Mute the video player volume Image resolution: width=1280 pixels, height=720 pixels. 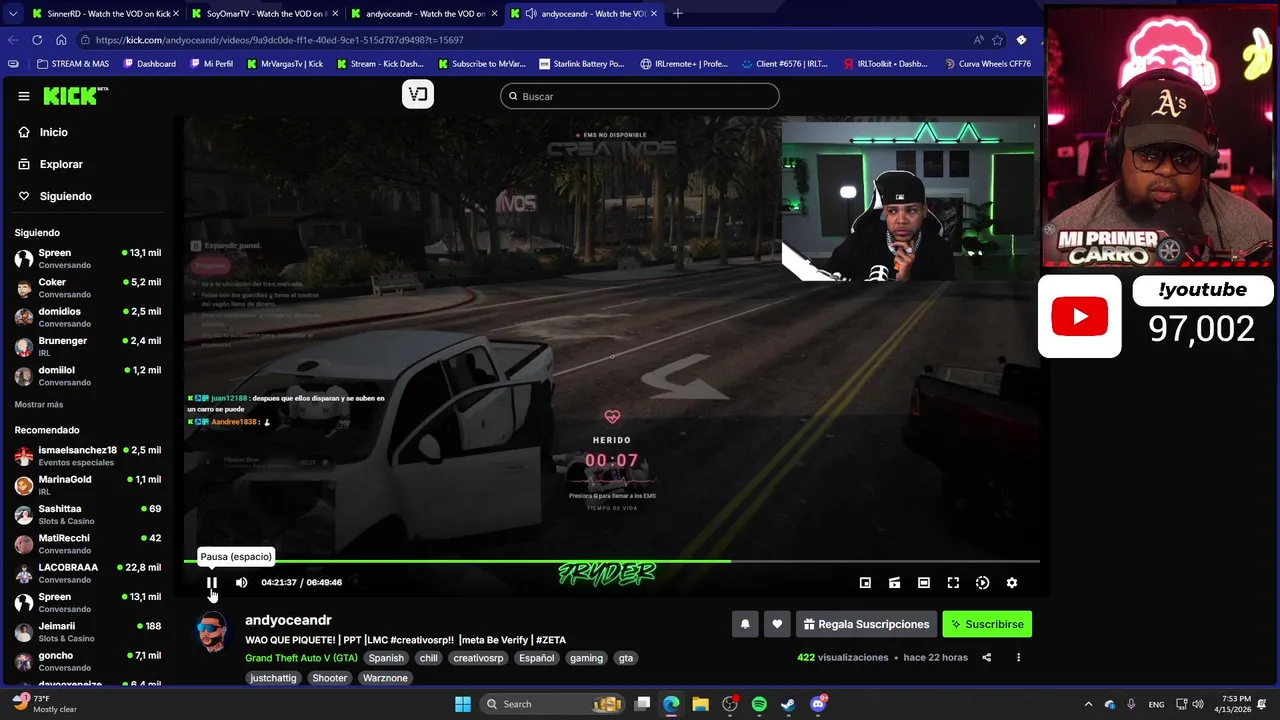[241, 583]
